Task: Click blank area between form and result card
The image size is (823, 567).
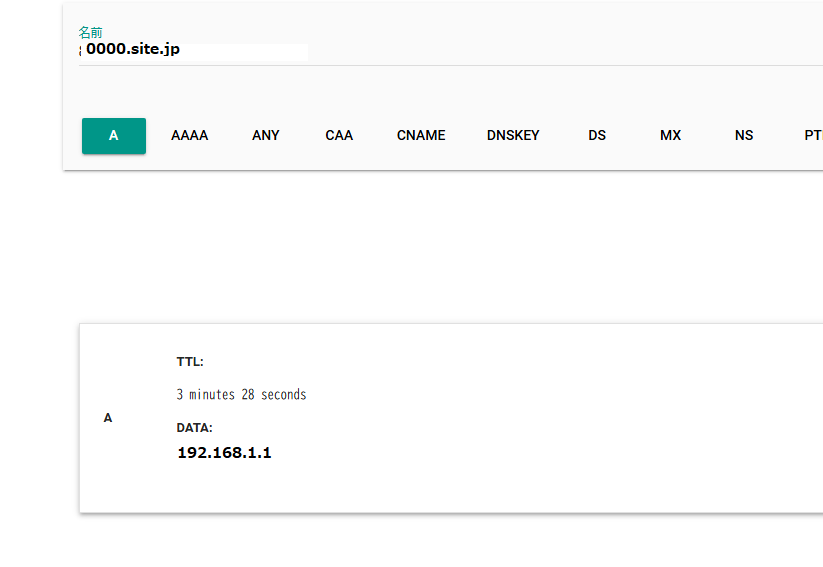Action: (x=440, y=248)
